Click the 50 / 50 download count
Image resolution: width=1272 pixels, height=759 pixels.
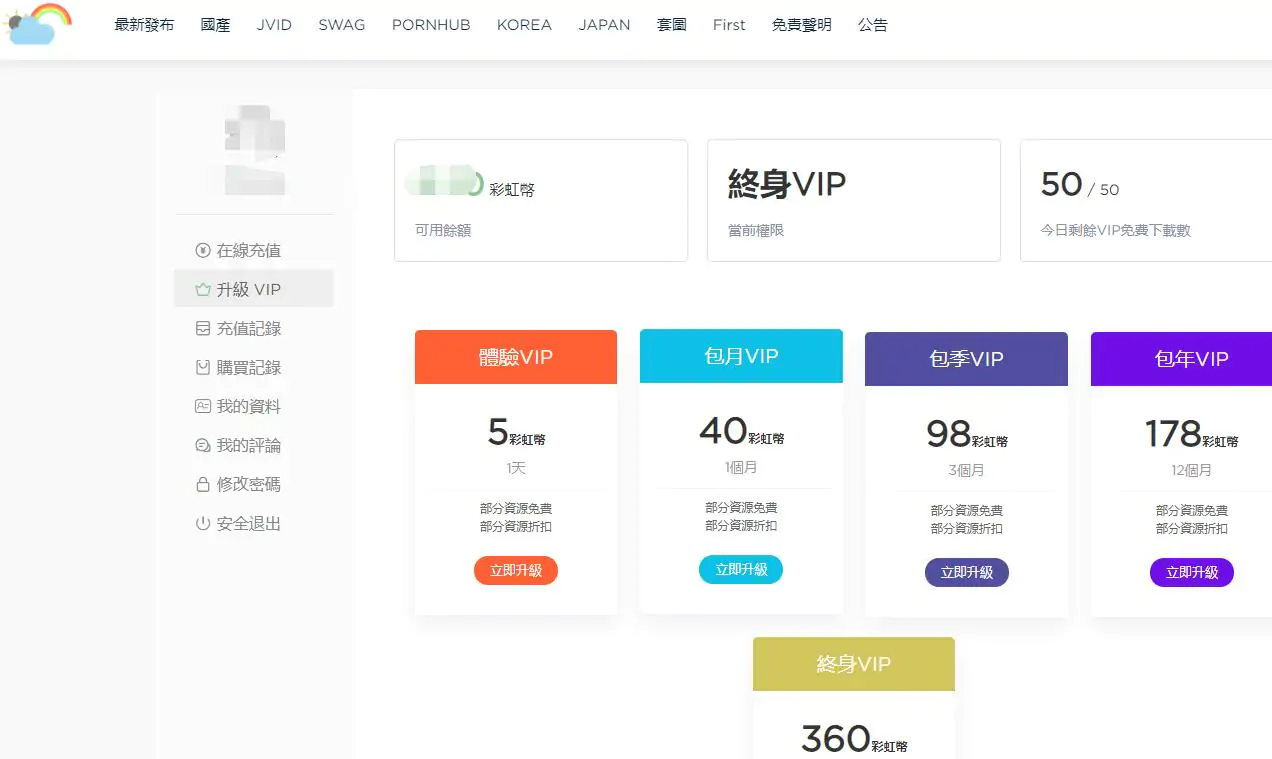point(1080,185)
